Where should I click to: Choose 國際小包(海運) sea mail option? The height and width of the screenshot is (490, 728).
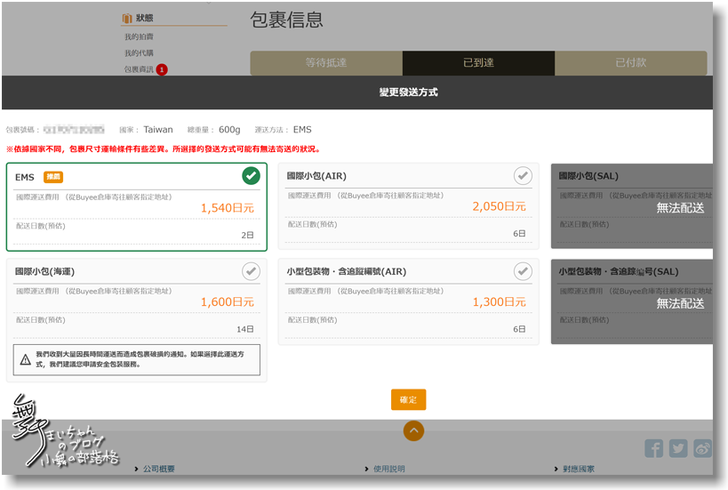pos(250,271)
